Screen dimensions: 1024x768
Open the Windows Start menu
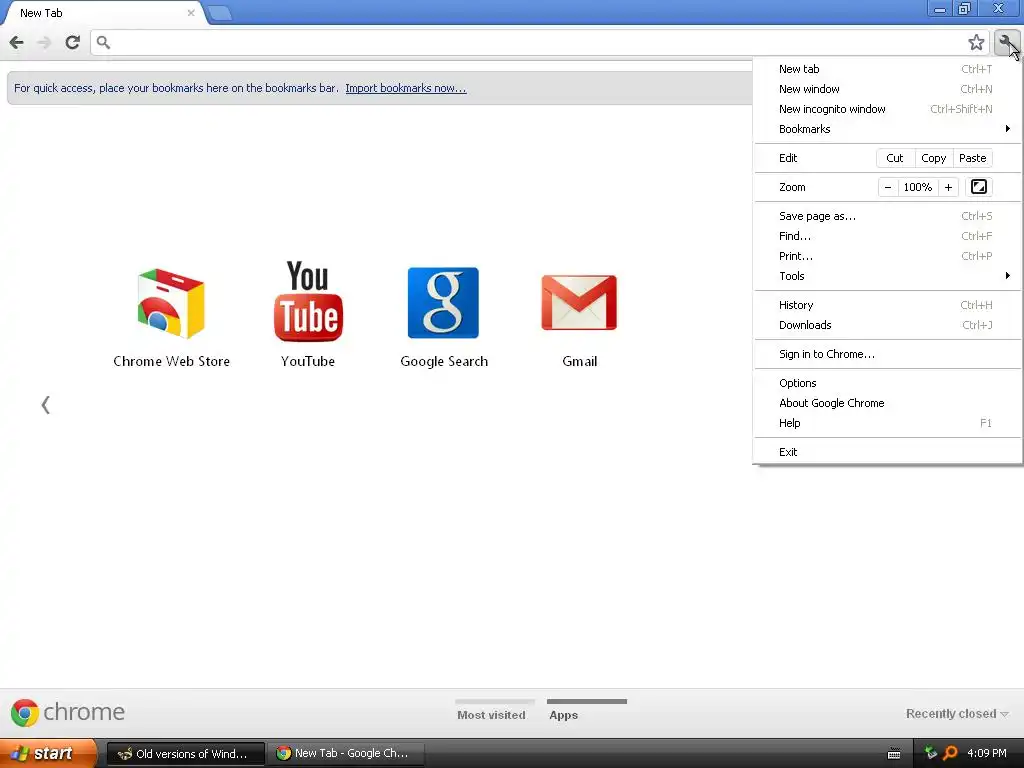[48, 753]
